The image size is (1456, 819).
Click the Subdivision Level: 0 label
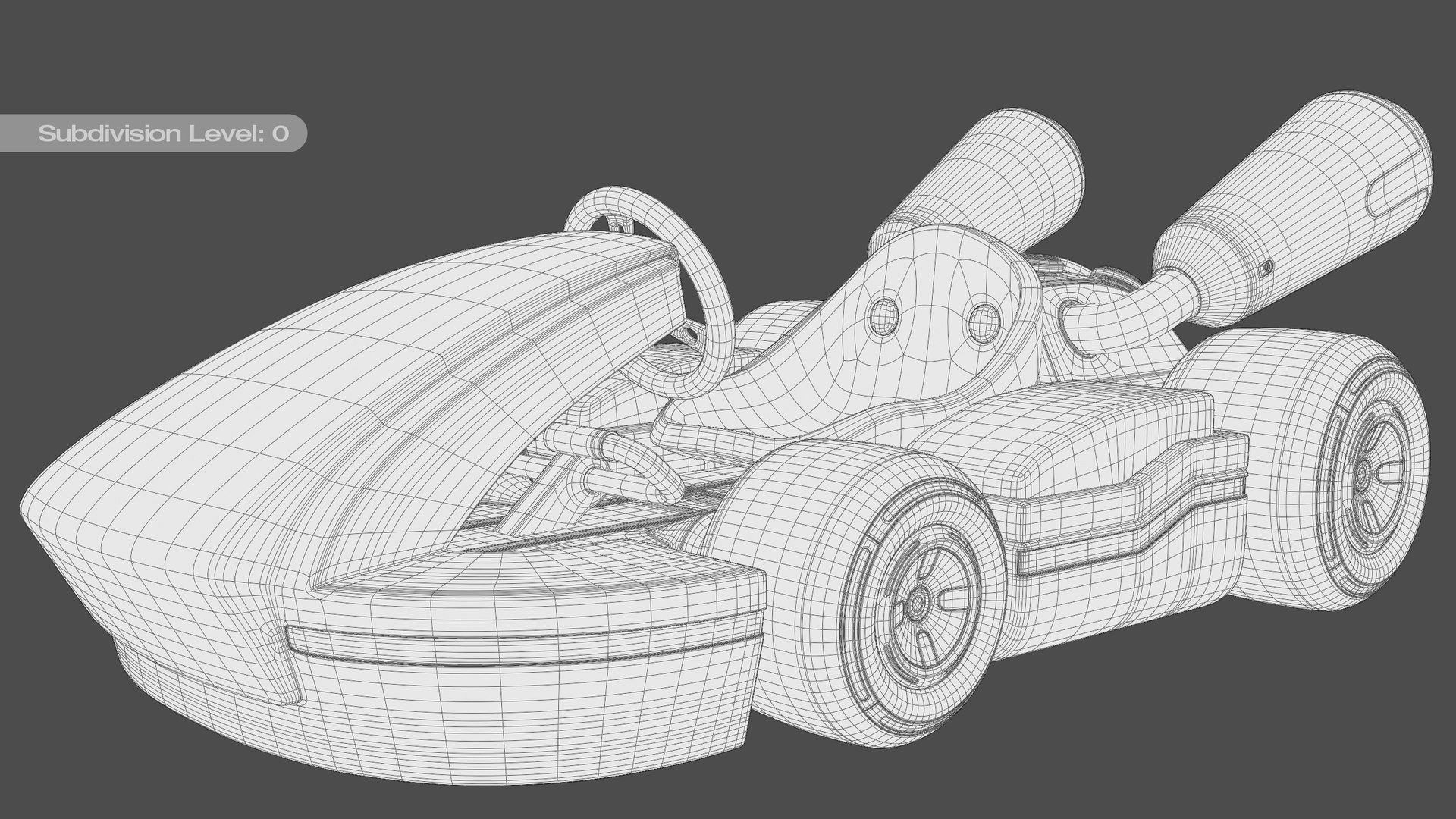click(164, 133)
